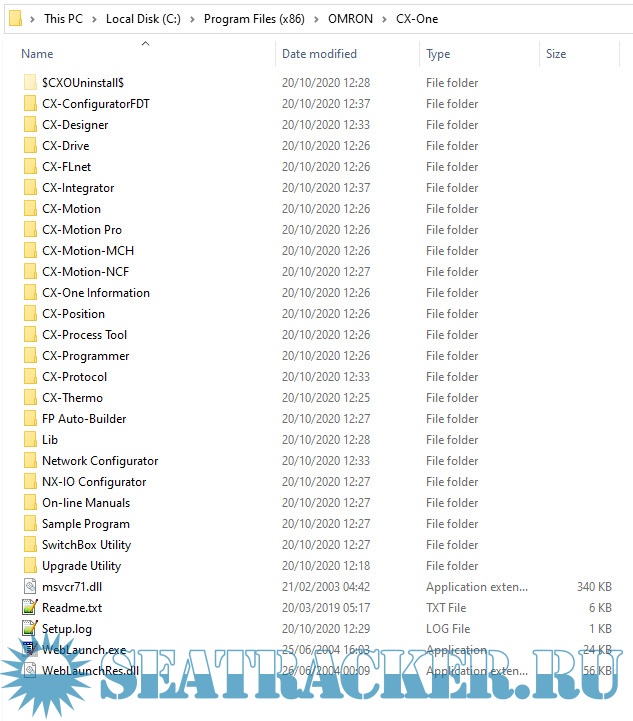This screenshot has width=633, height=721.
Task: Sort by Date modified column header
Action: (x=319, y=54)
